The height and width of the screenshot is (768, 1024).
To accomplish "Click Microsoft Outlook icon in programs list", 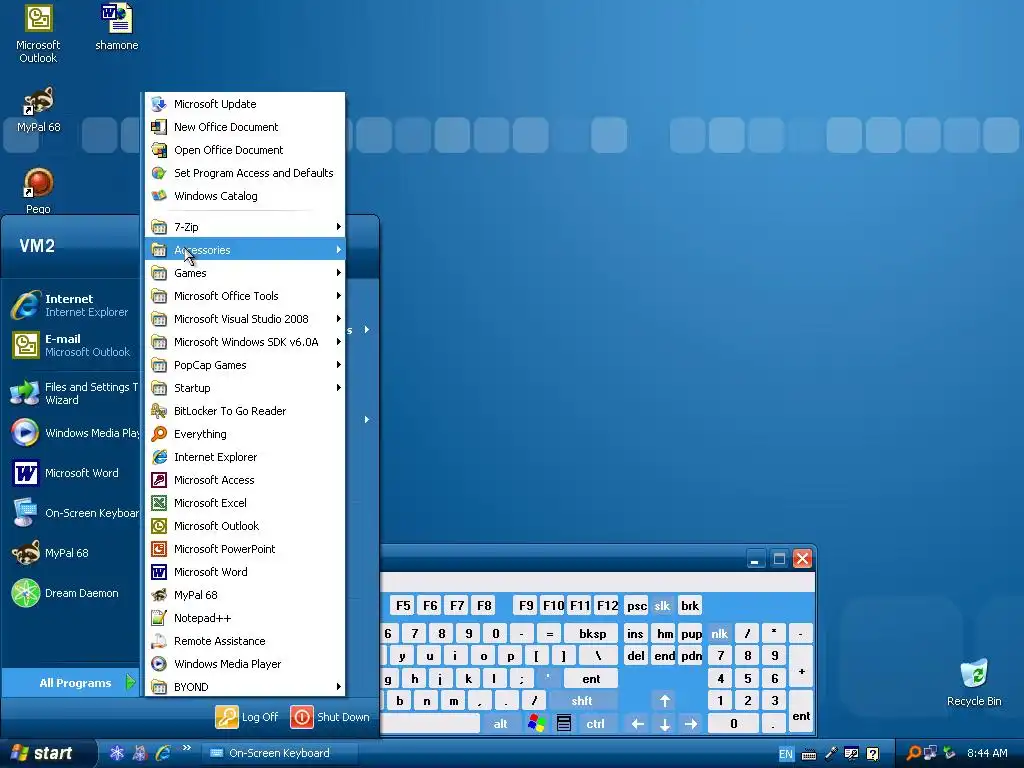I will (x=159, y=526).
